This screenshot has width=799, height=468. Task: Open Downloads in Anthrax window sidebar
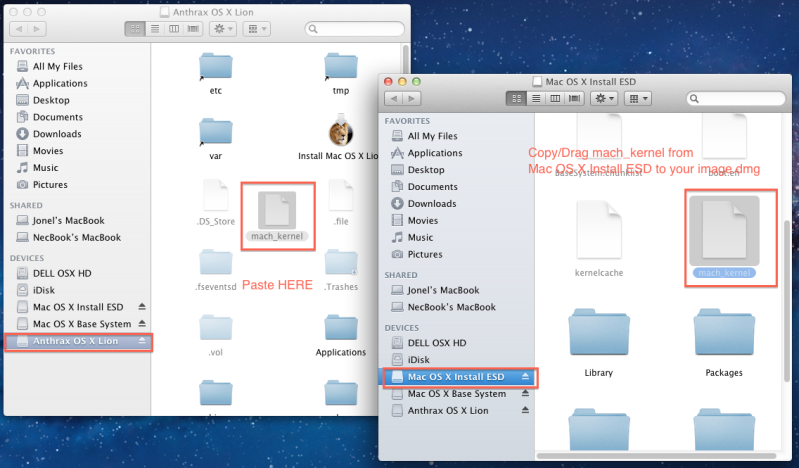point(57,134)
